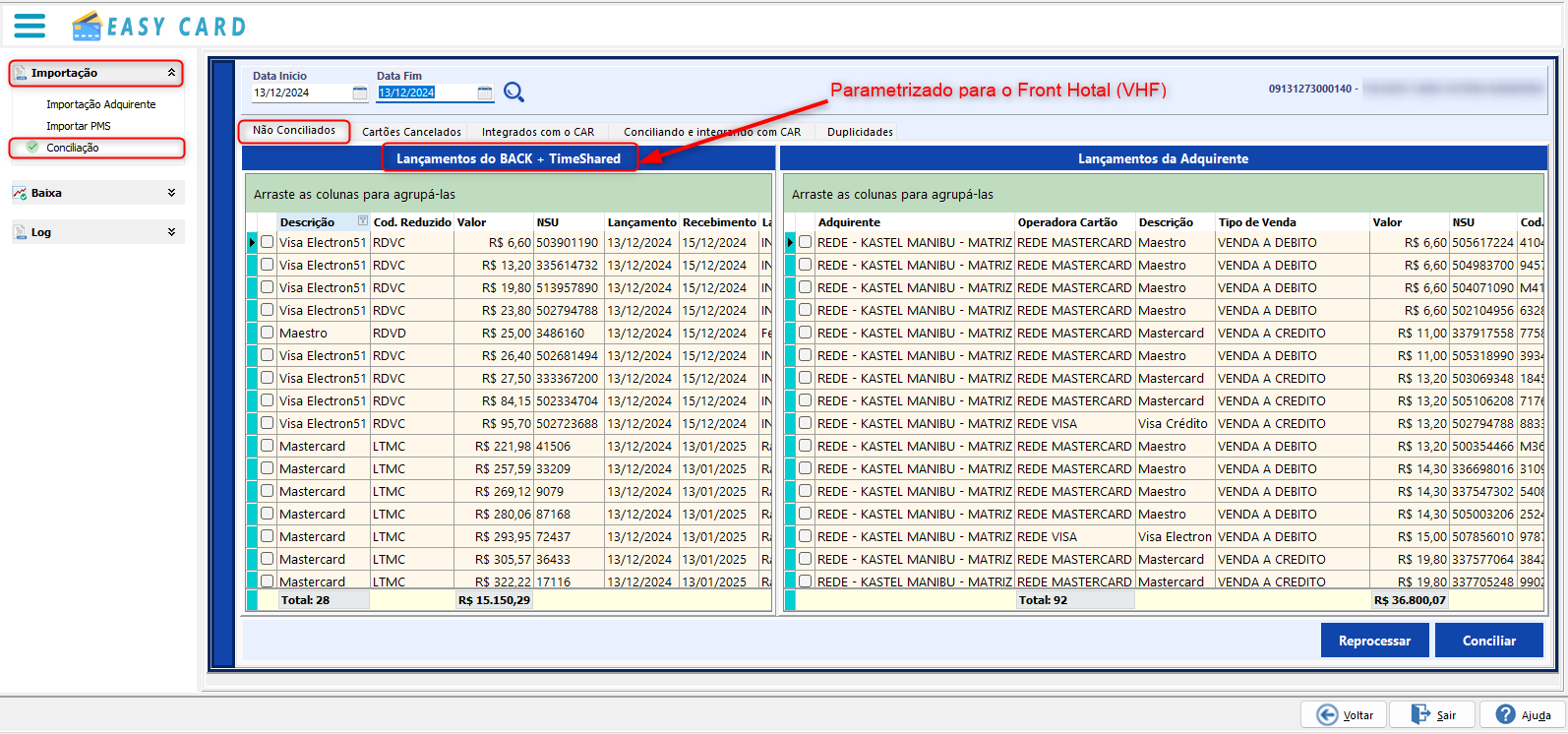Click the Descrição column filter icon
The image size is (1568, 734).
click(x=363, y=221)
